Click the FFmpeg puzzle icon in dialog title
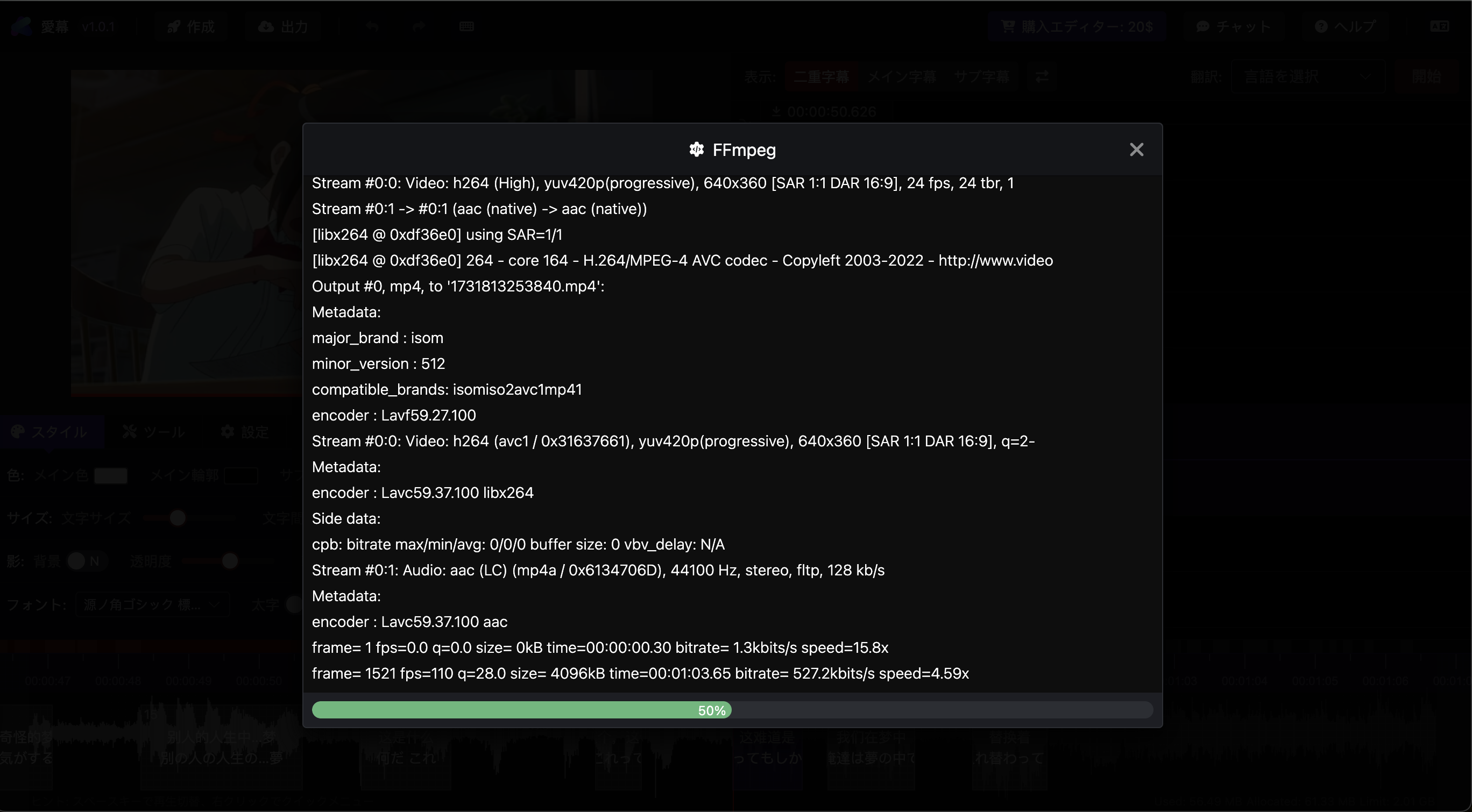The height and width of the screenshot is (812, 1472). pyautogui.click(x=696, y=149)
